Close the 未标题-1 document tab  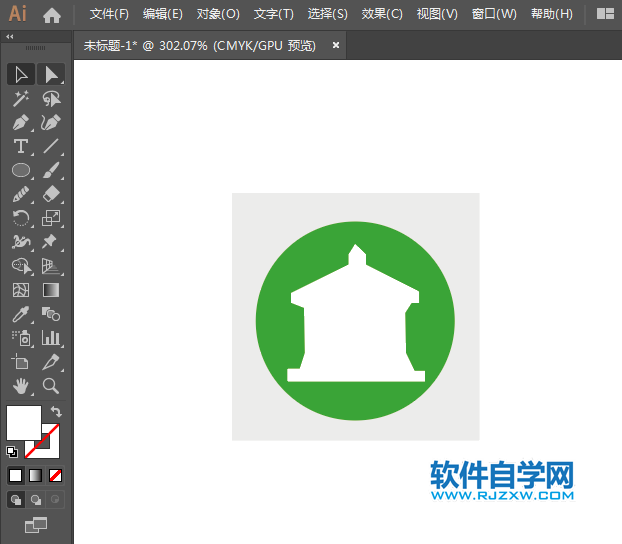coord(336,45)
